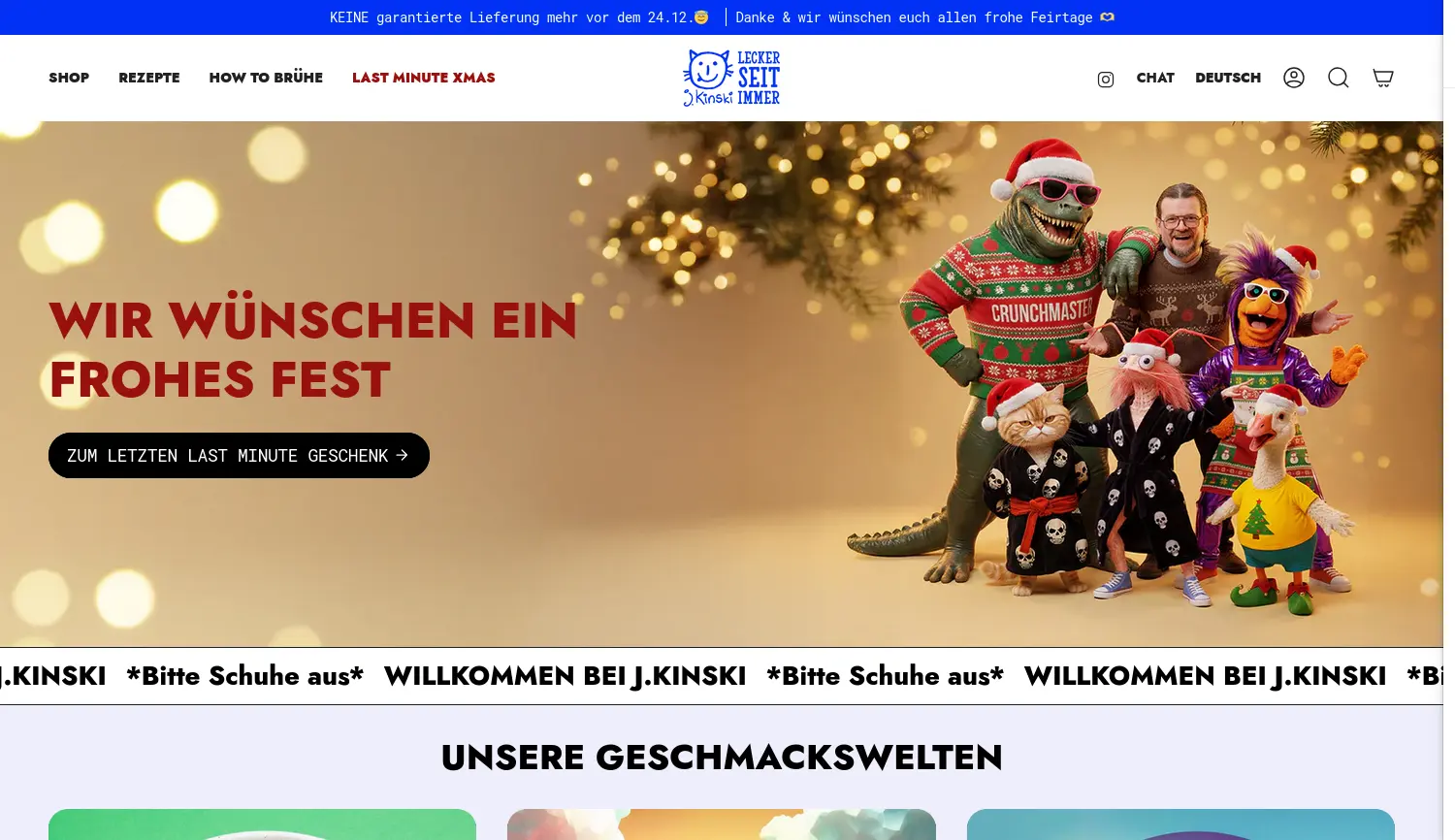1455x840 pixels.
Task: Click the arrow in the gift button
Action: pos(403,455)
